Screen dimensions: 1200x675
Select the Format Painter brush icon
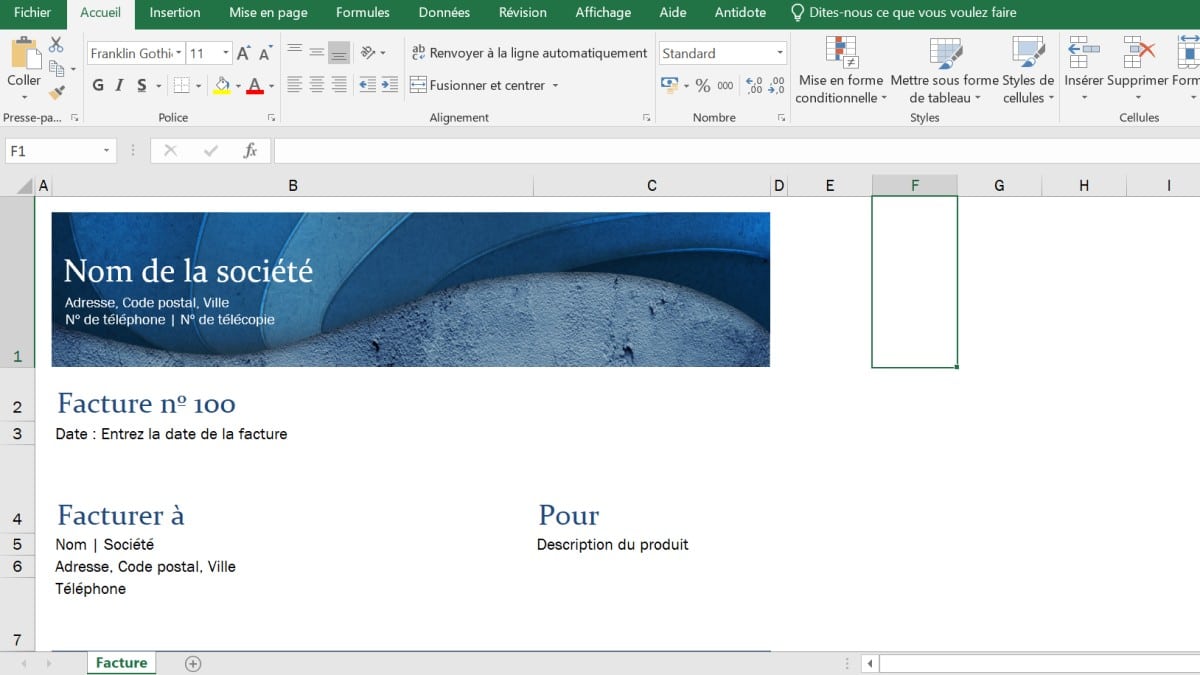[56, 92]
